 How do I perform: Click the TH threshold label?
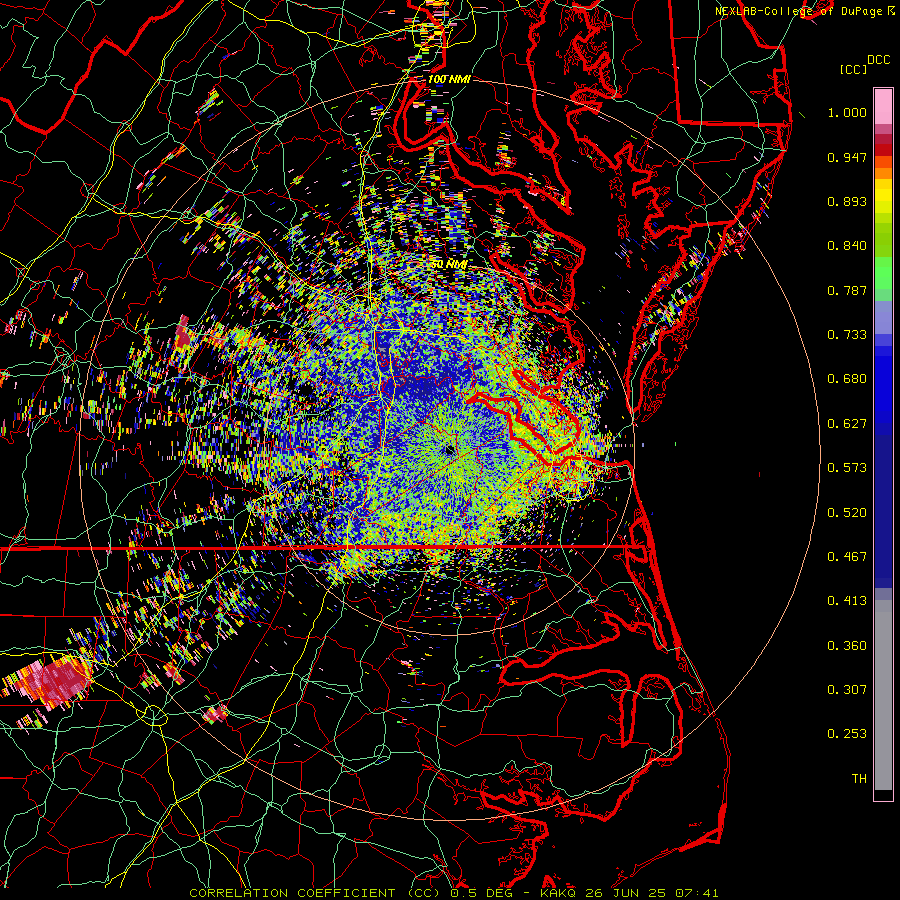pyautogui.click(x=859, y=779)
